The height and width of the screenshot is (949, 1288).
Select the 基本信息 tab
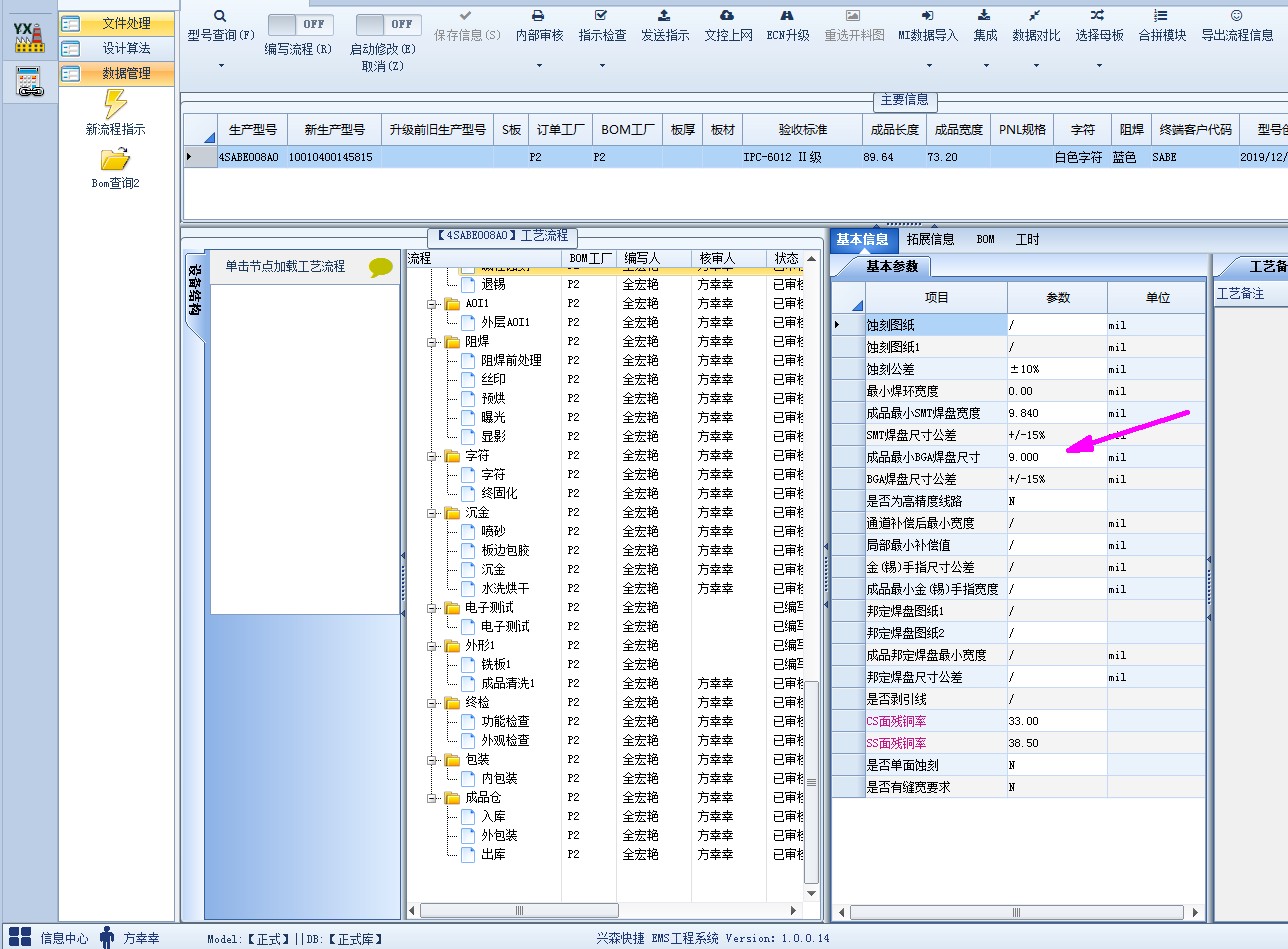862,239
